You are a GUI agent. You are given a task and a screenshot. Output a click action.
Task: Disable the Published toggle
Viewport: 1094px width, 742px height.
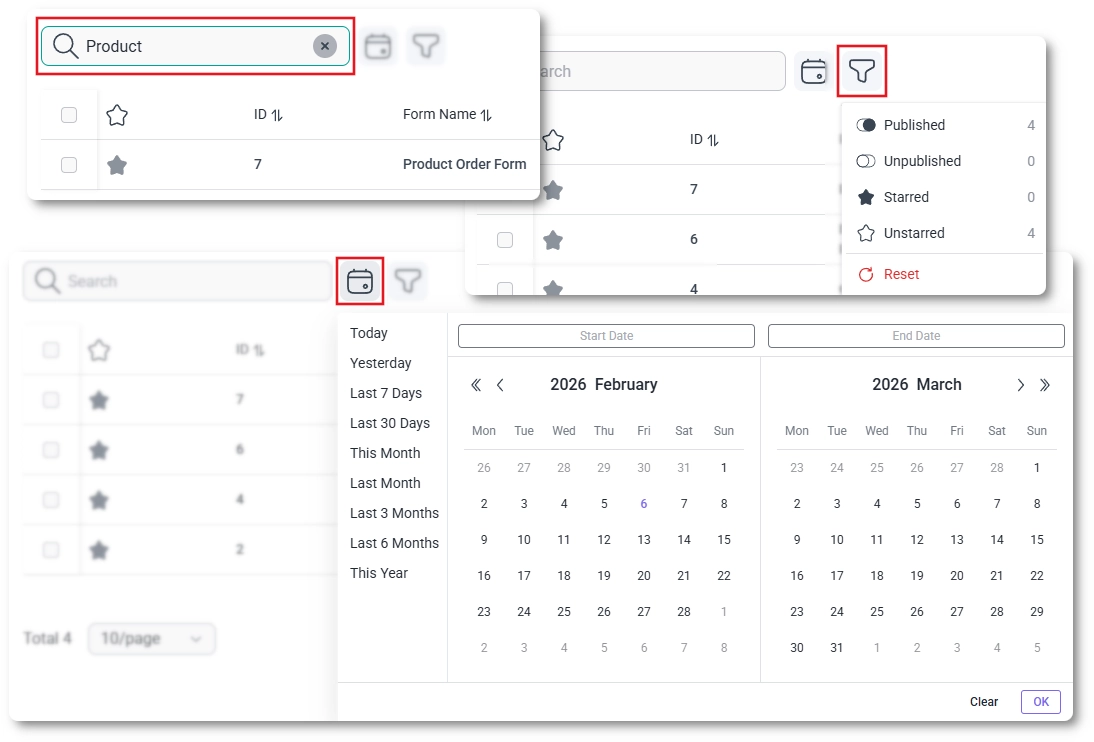point(868,124)
